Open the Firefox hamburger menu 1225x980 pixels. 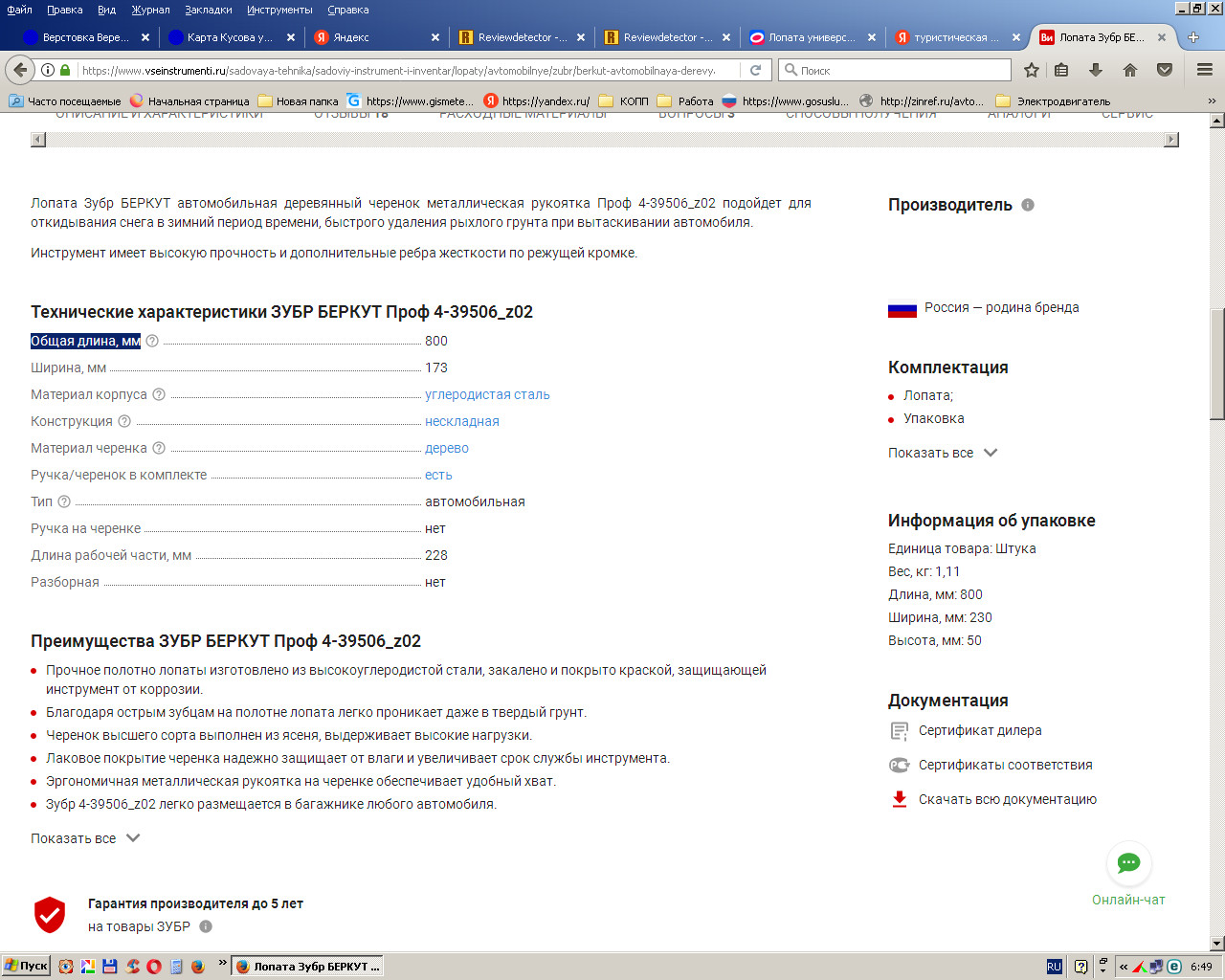(x=1204, y=70)
